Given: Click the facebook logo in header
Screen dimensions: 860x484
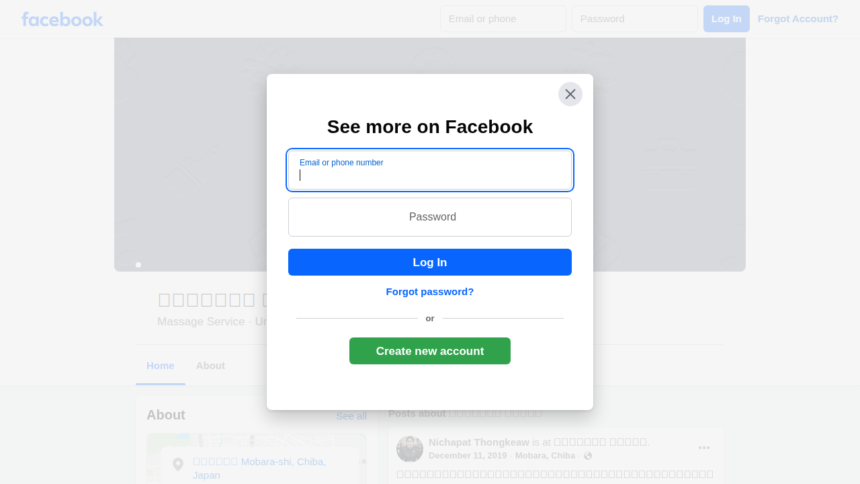Looking at the screenshot, I should [x=62, y=19].
